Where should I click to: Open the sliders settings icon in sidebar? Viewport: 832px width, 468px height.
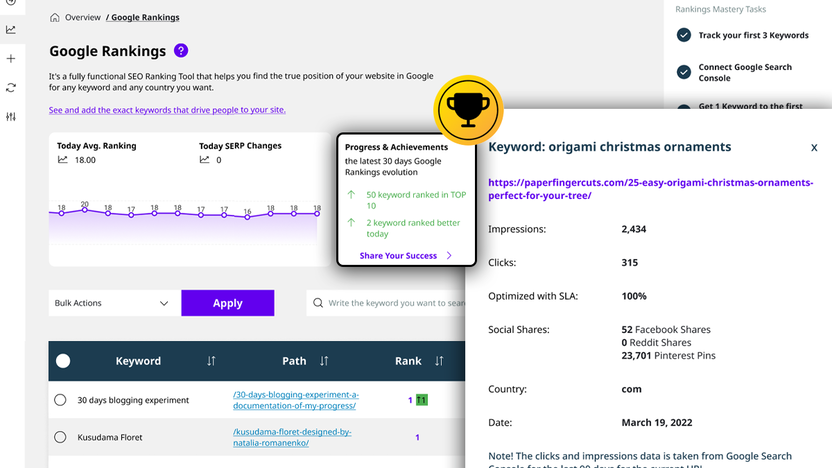(x=11, y=117)
